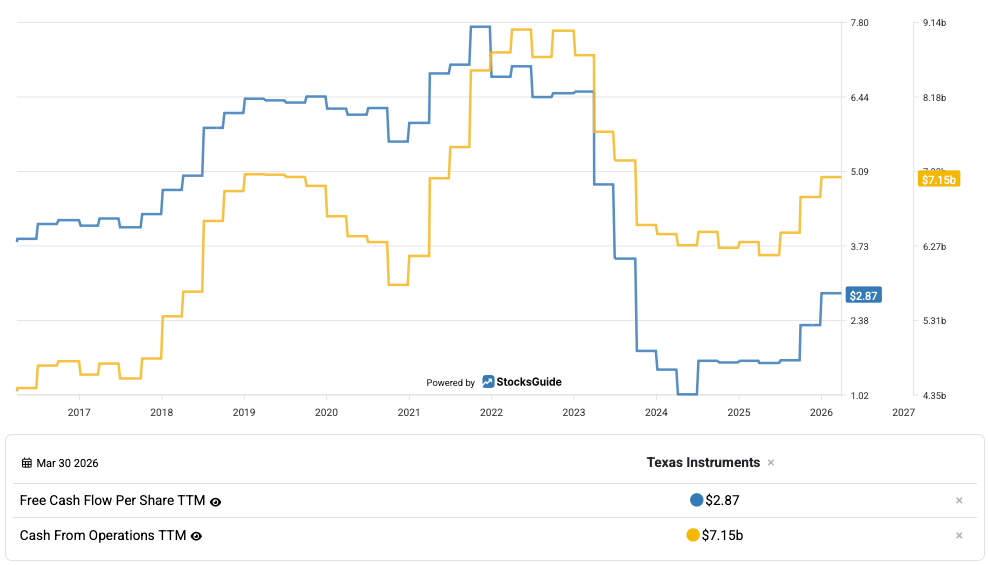Click the blue $2.87 chart value tag

point(863,295)
